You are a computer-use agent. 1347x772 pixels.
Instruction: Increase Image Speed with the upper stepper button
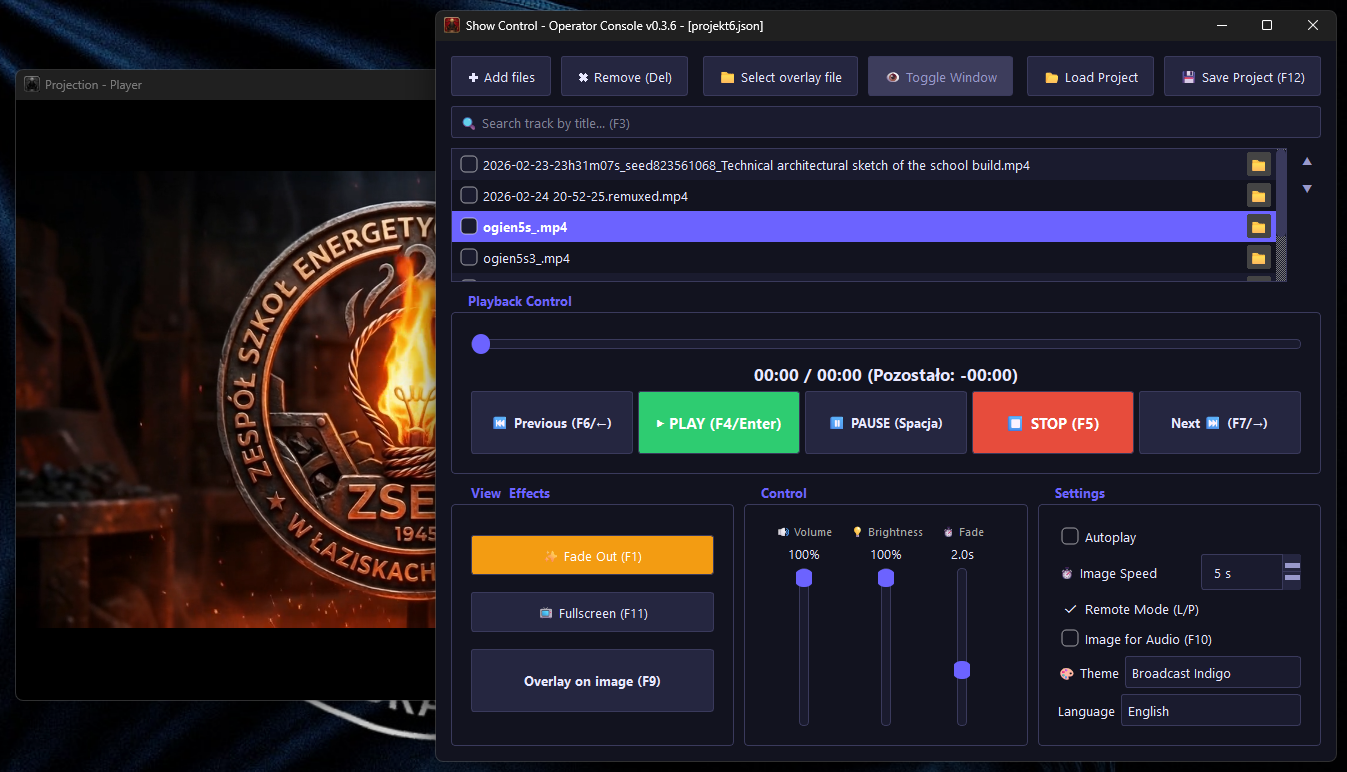pos(1292,565)
